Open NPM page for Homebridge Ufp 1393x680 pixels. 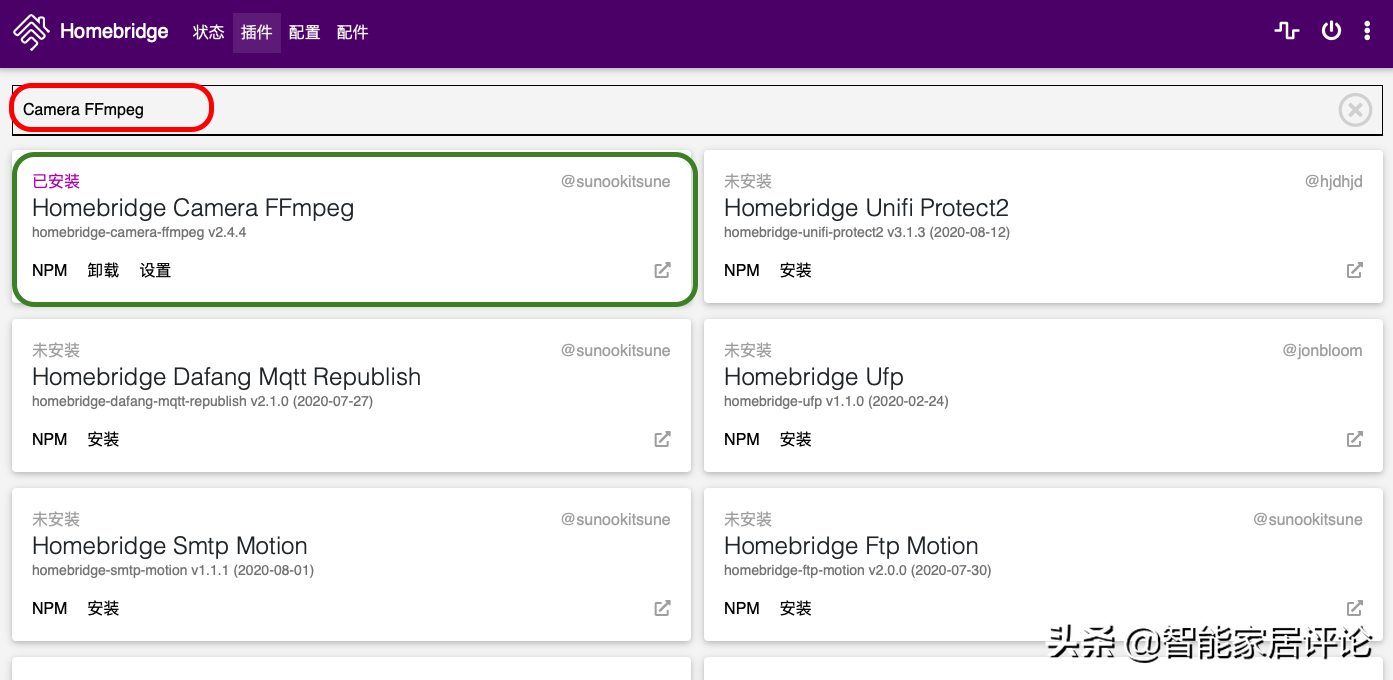click(x=742, y=439)
